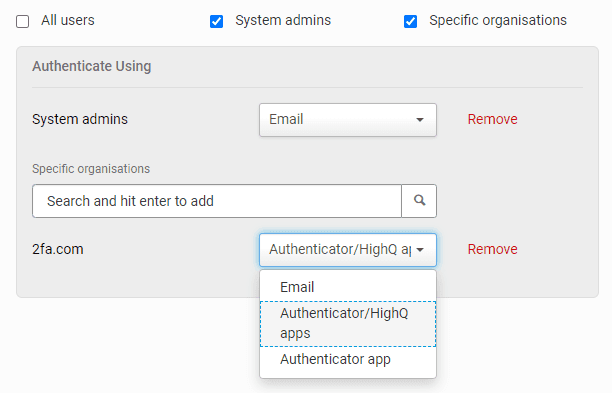Click the magnifier search icon button

(x=419, y=201)
